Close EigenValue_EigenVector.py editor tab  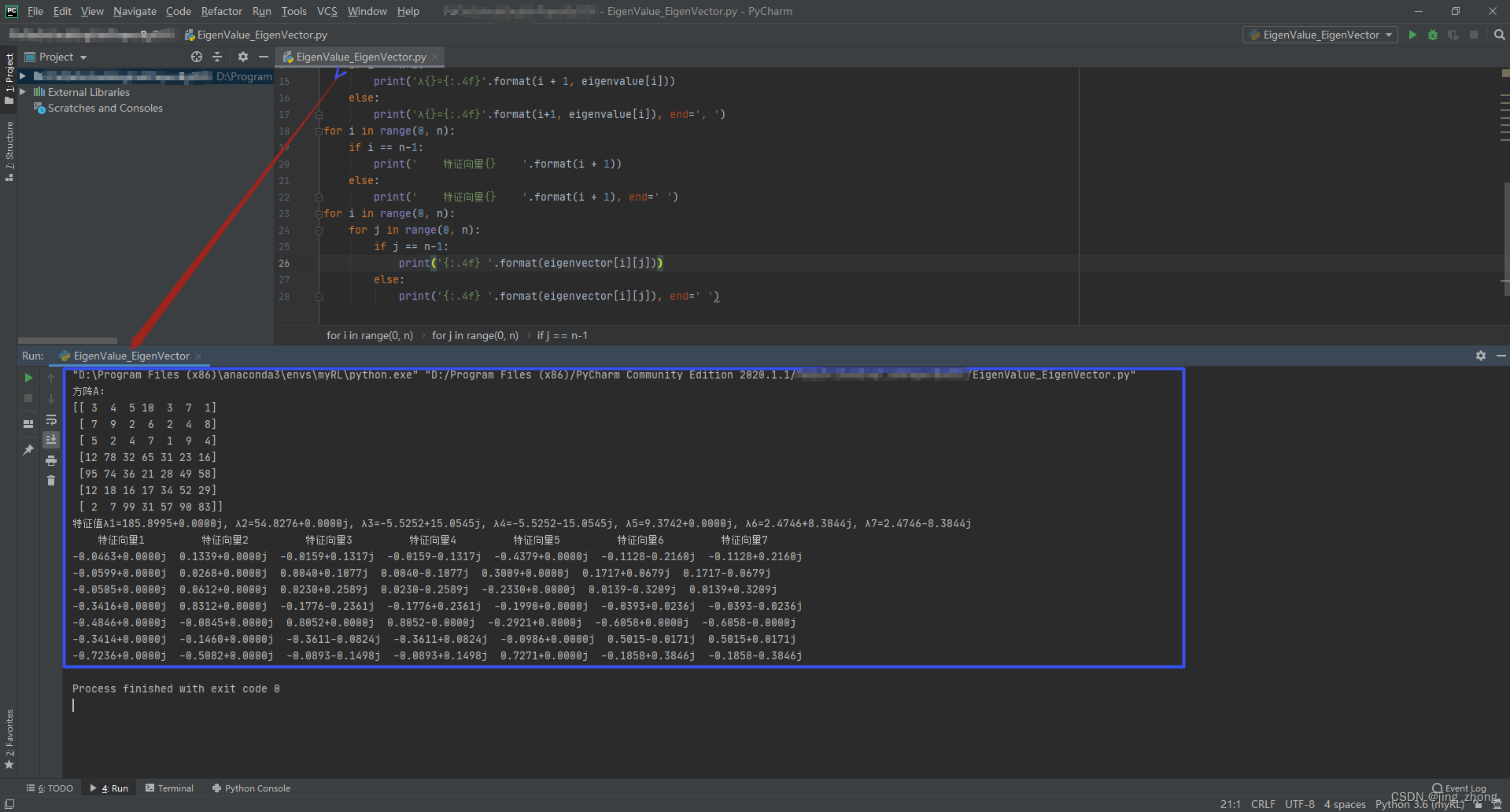[x=435, y=57]
